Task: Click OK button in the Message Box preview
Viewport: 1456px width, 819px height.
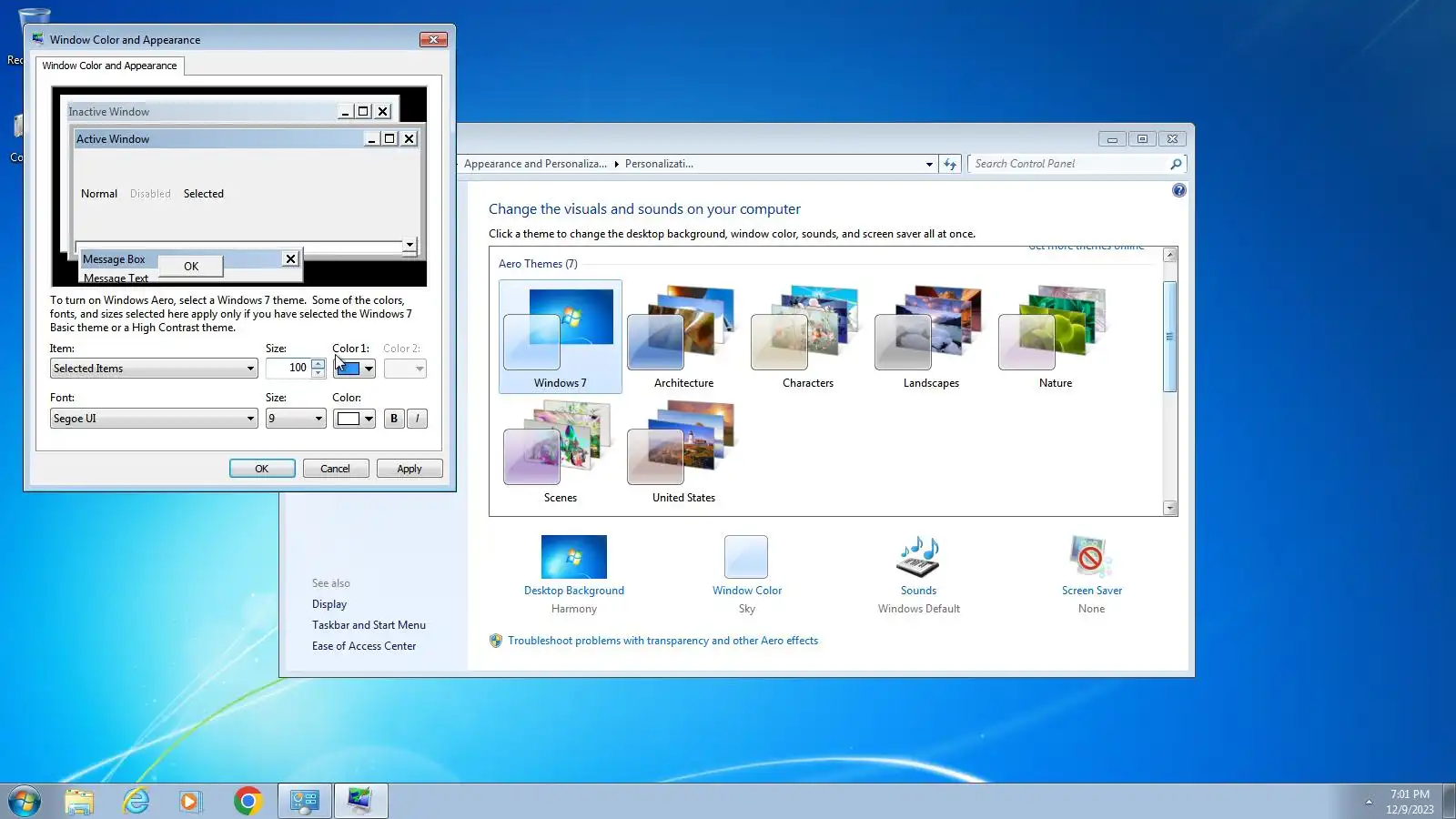Action: pyautogui.click(x=191, y=267)
